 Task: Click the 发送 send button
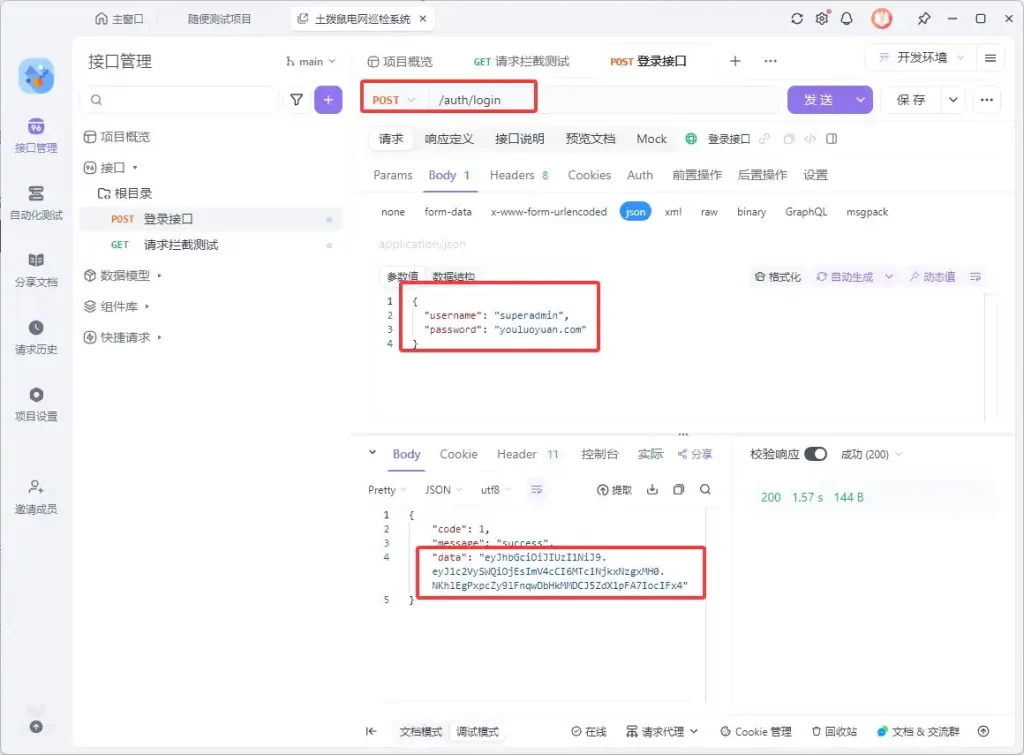818,100
